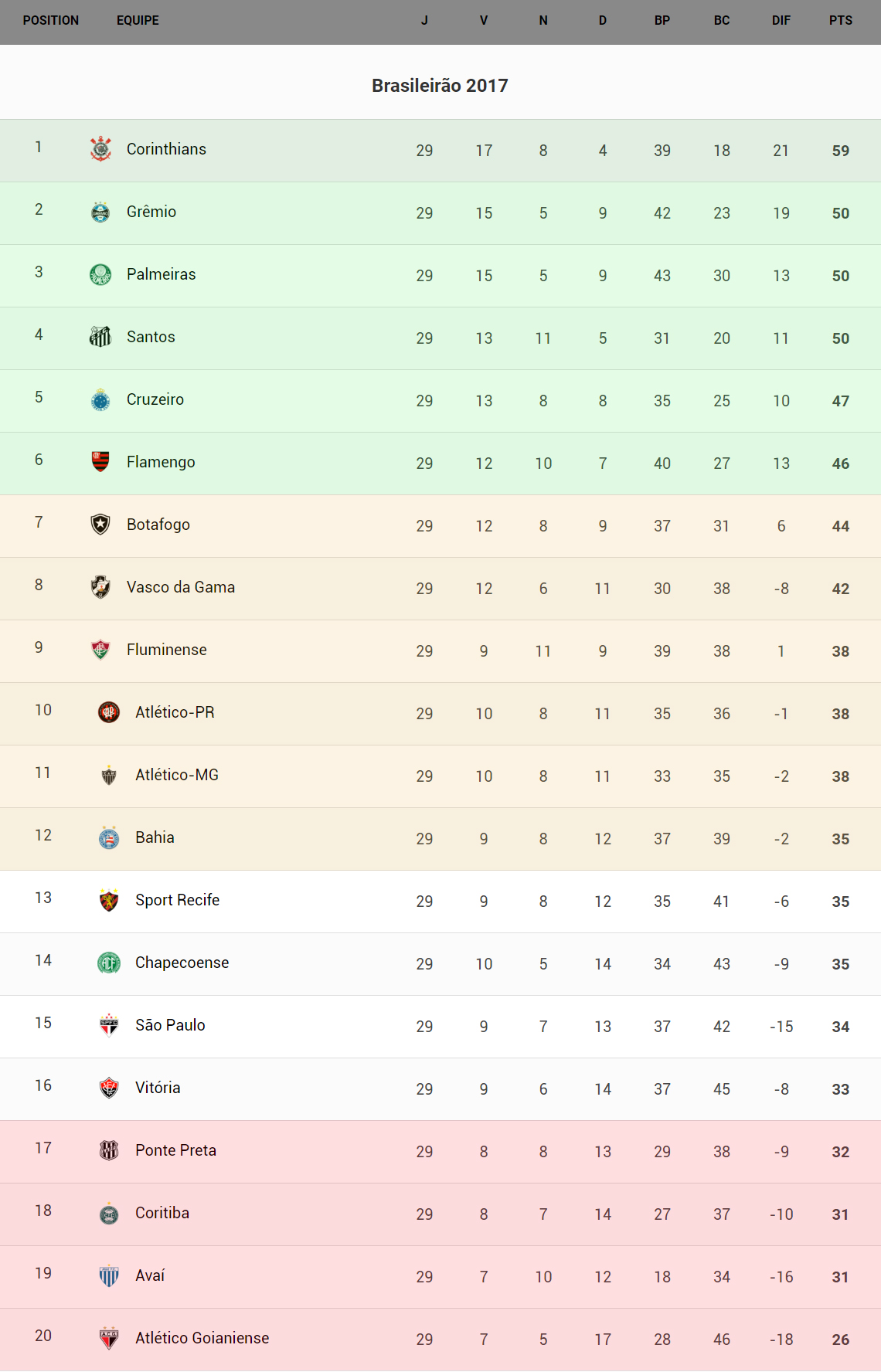Open the Fluminense team name link
Screen dimensions: 881x1372
[x=166, y=650]
